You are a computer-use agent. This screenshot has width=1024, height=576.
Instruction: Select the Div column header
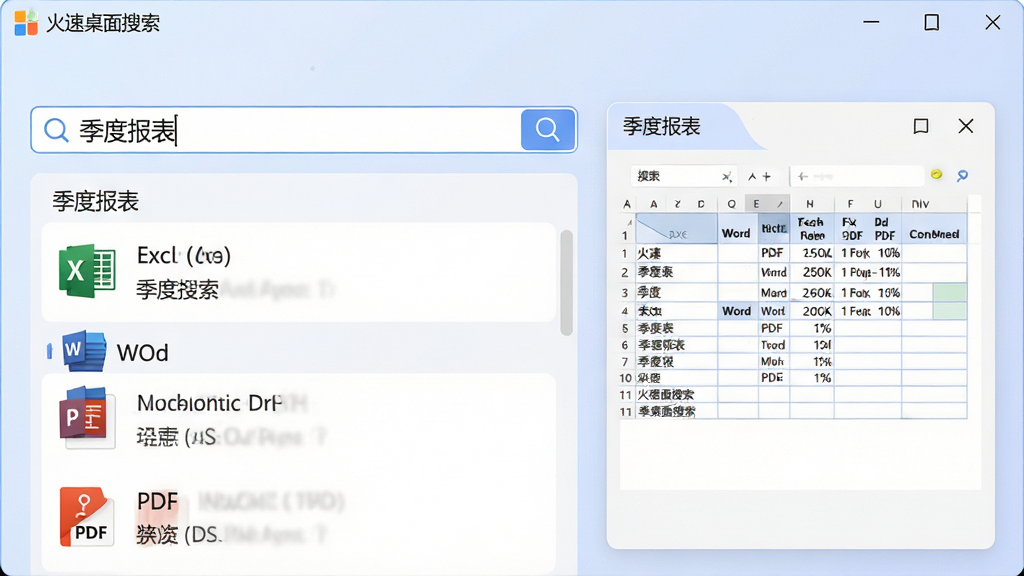tap(920, 204)
